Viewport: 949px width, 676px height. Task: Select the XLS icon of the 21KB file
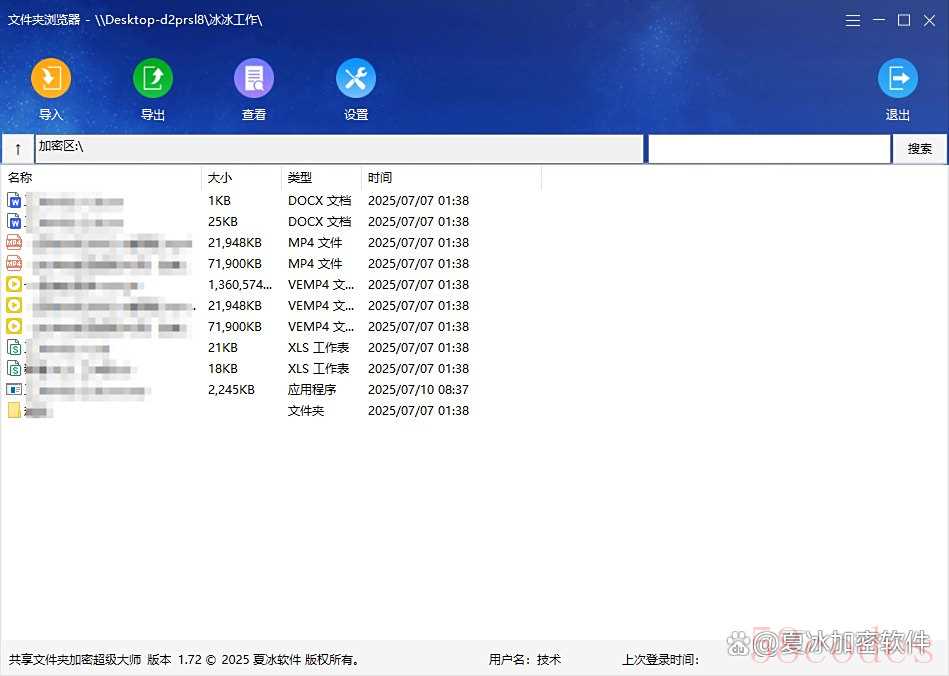14,347
